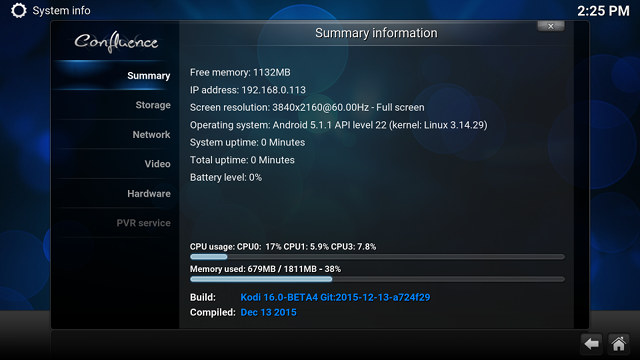Click the Build: label
Image resolution: width=640 pixels, height=360 pixels.
(x=203, y=297)
